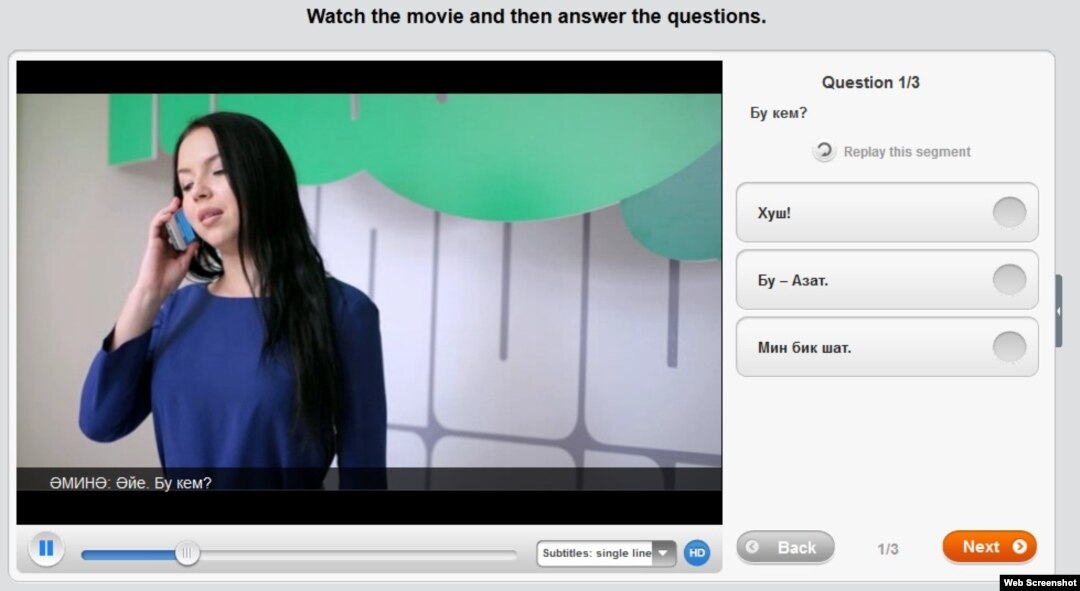The image size is (1080, 591).
Task: Go Back to previous step
Action: point(785,548)
